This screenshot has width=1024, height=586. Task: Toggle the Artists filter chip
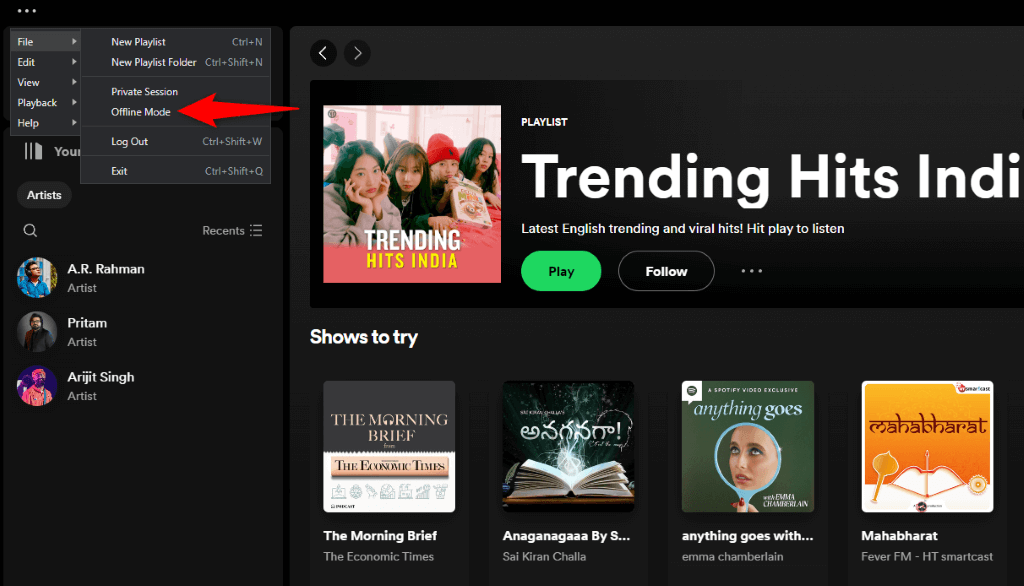44,195
